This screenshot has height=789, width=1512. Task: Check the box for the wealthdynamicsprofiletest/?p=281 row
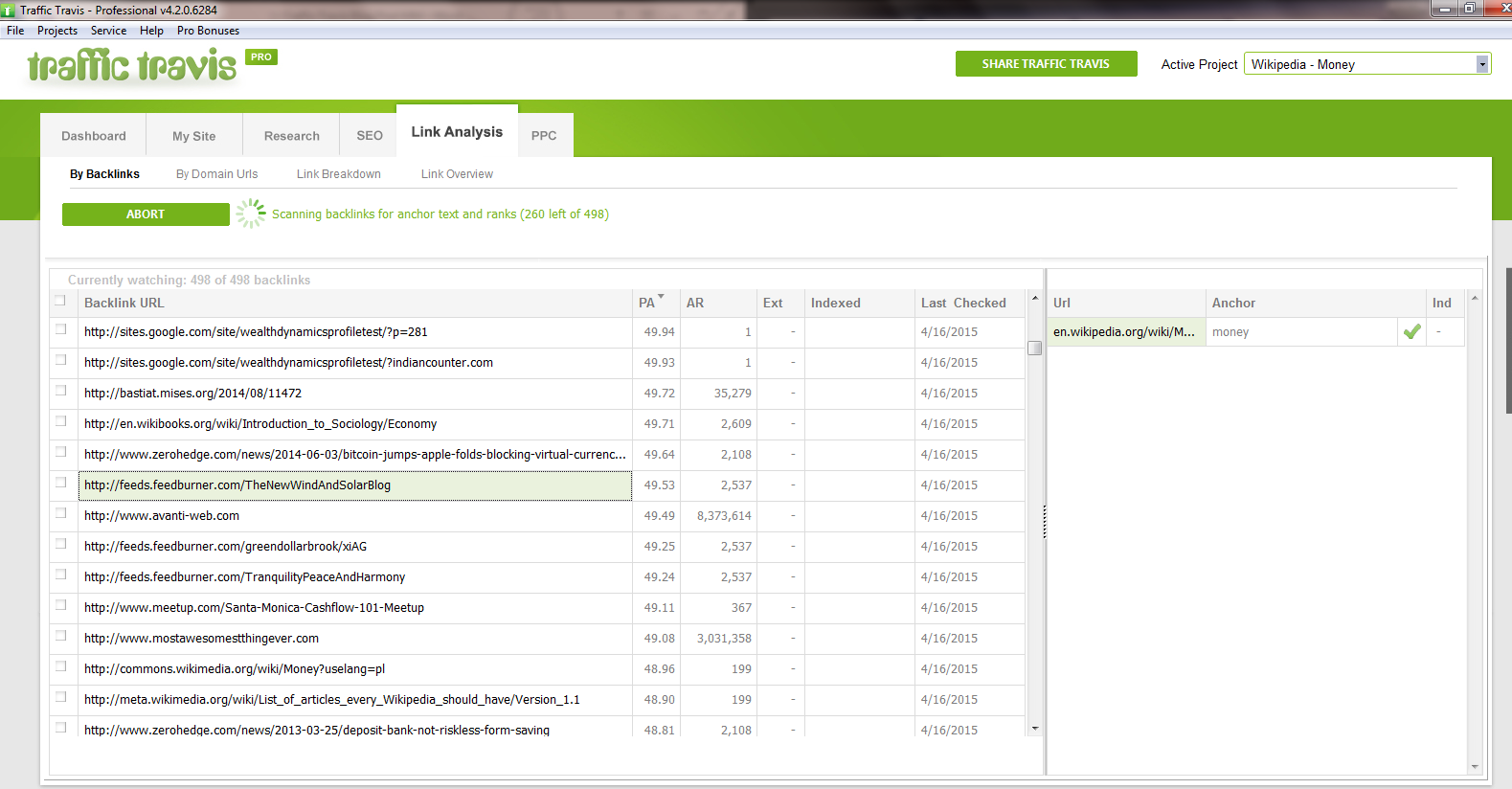(x=60, y=329)
